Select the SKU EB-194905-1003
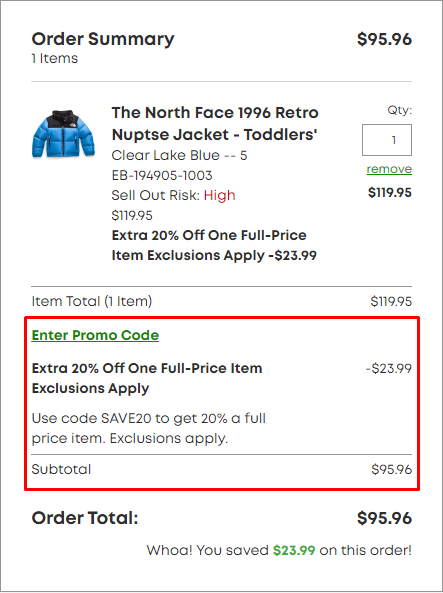Image resolution: width=443 pixels, height=593 pixels. pyautogui.click(x=162, y=175)
